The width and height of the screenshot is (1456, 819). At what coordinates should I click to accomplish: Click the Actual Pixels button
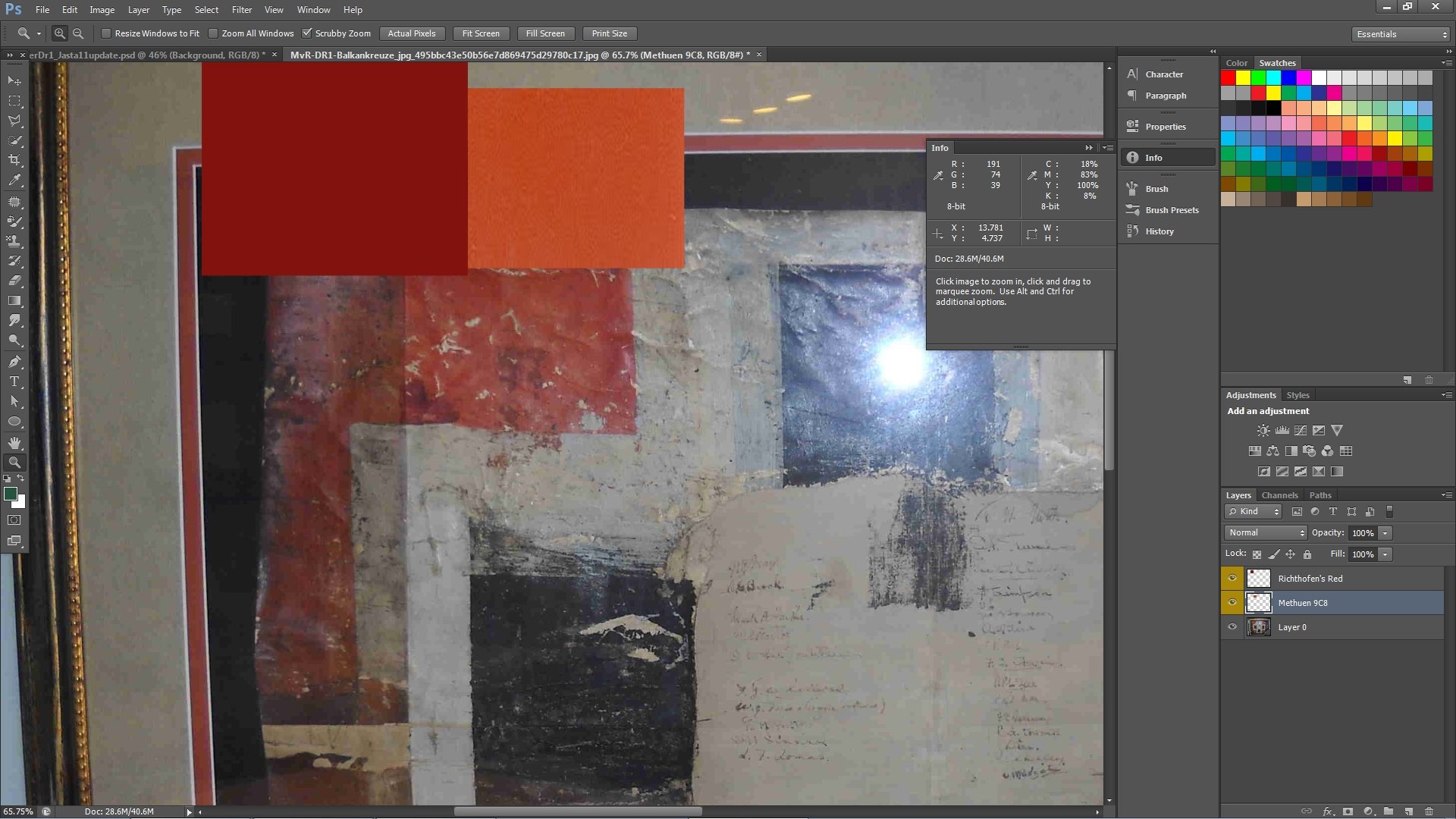point(412,33)
